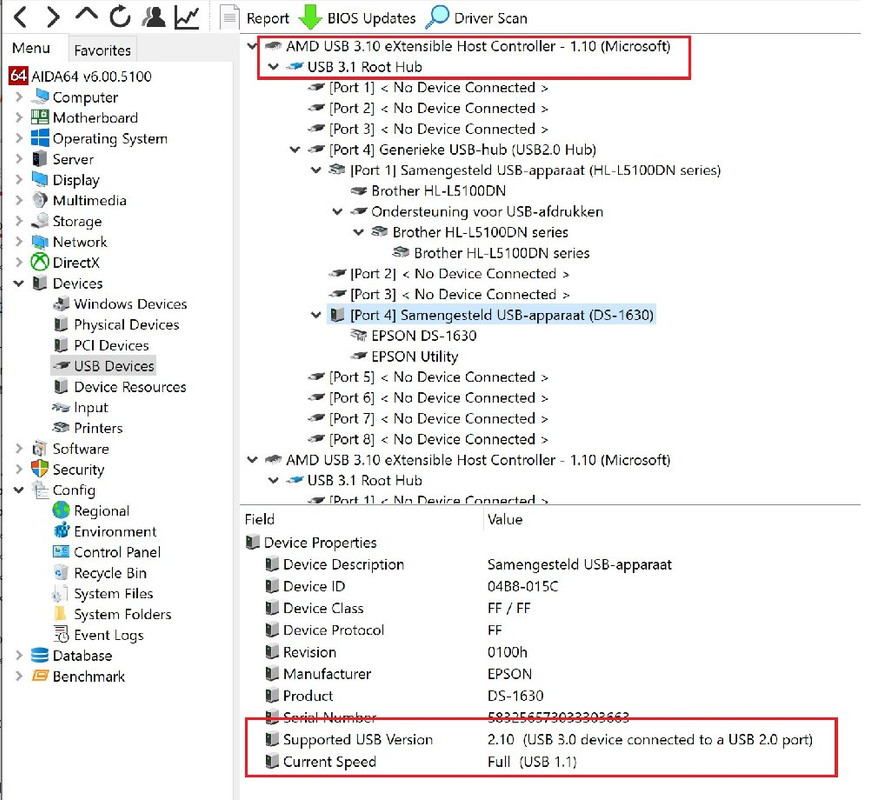The width and height of the screenshot is (890, 800).
Task: Collapse the Generieke USB-hub Port 4 node
Action: pos(295,149)
